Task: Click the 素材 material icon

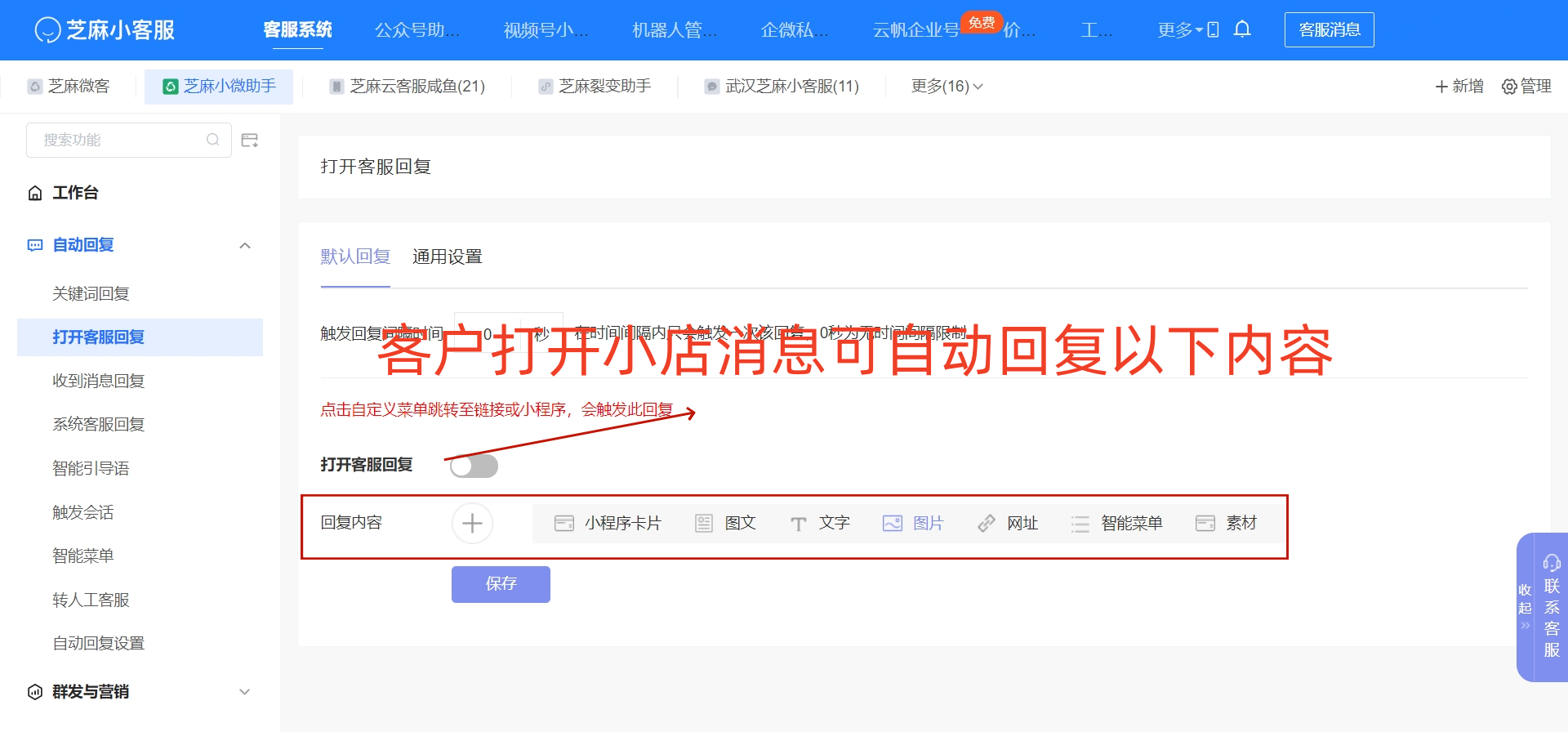Action: (x=1205, y=523)
